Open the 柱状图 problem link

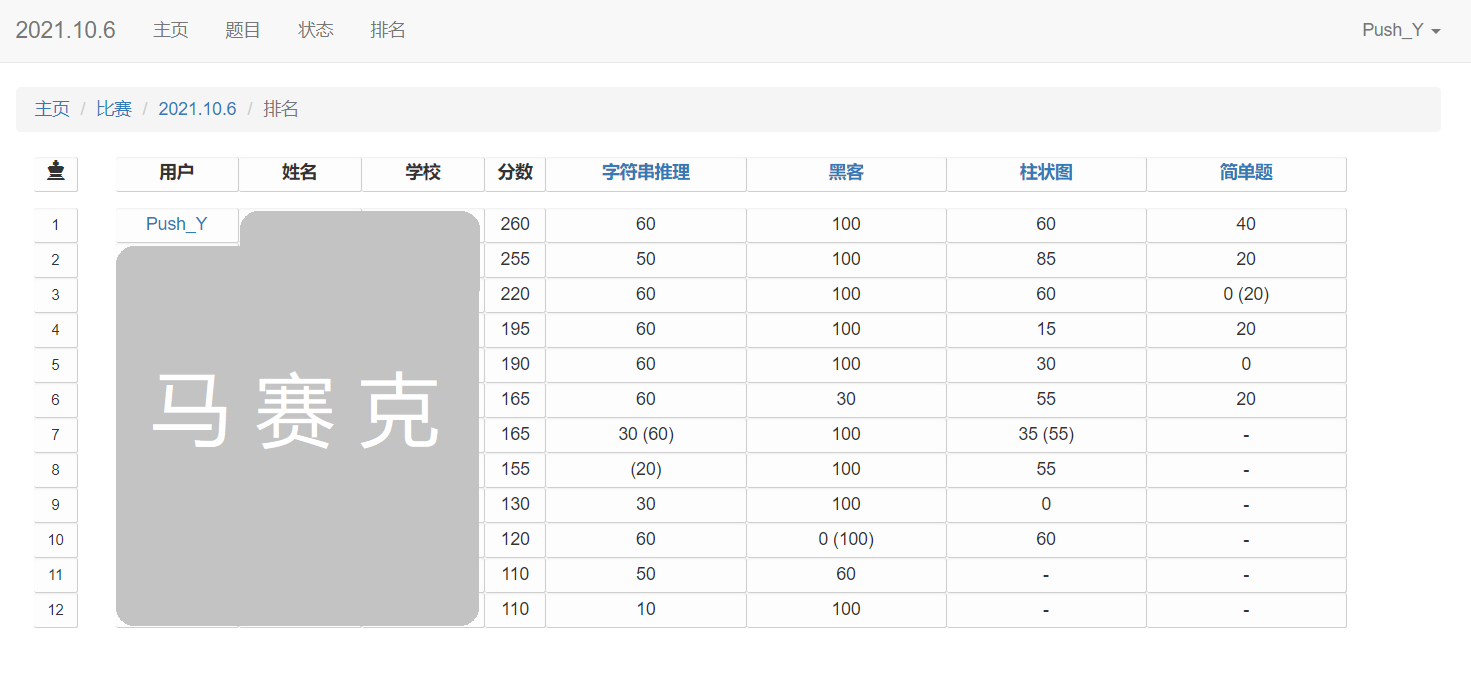1046,172
